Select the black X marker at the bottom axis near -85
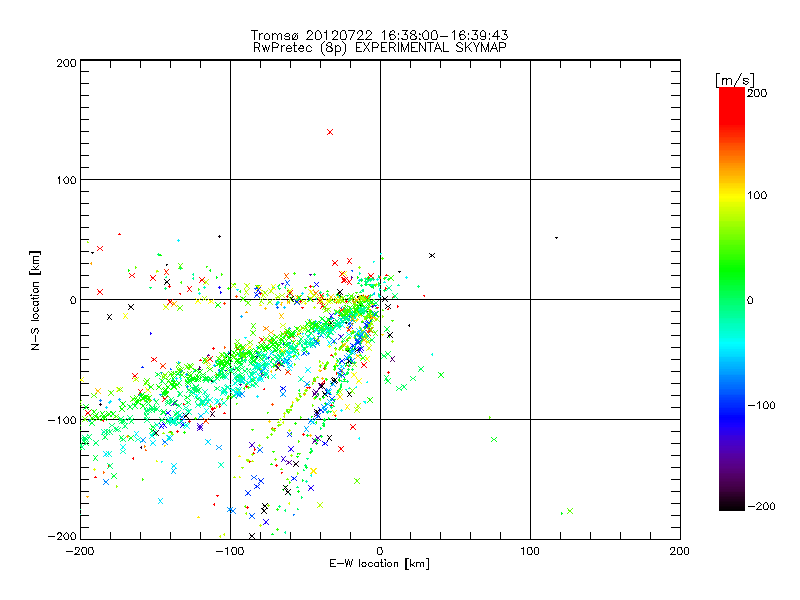This screenshot has height=600, width=800. tap(252, 536)
